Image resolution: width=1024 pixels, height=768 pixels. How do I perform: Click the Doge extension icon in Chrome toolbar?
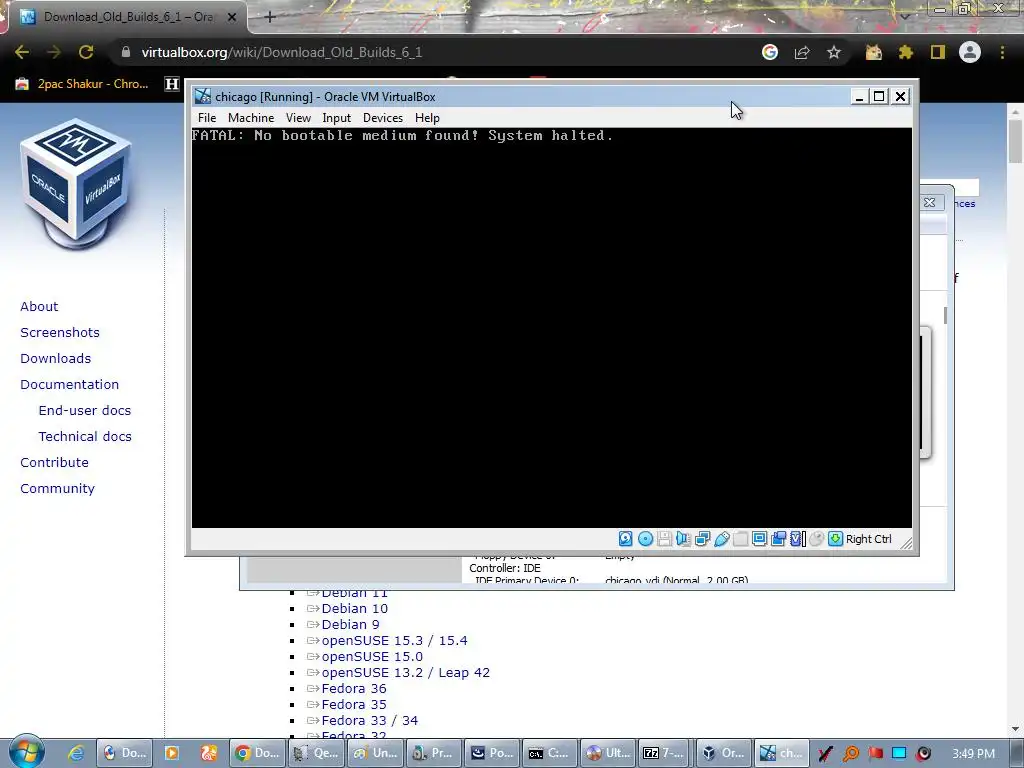click(x=874, y=52)
